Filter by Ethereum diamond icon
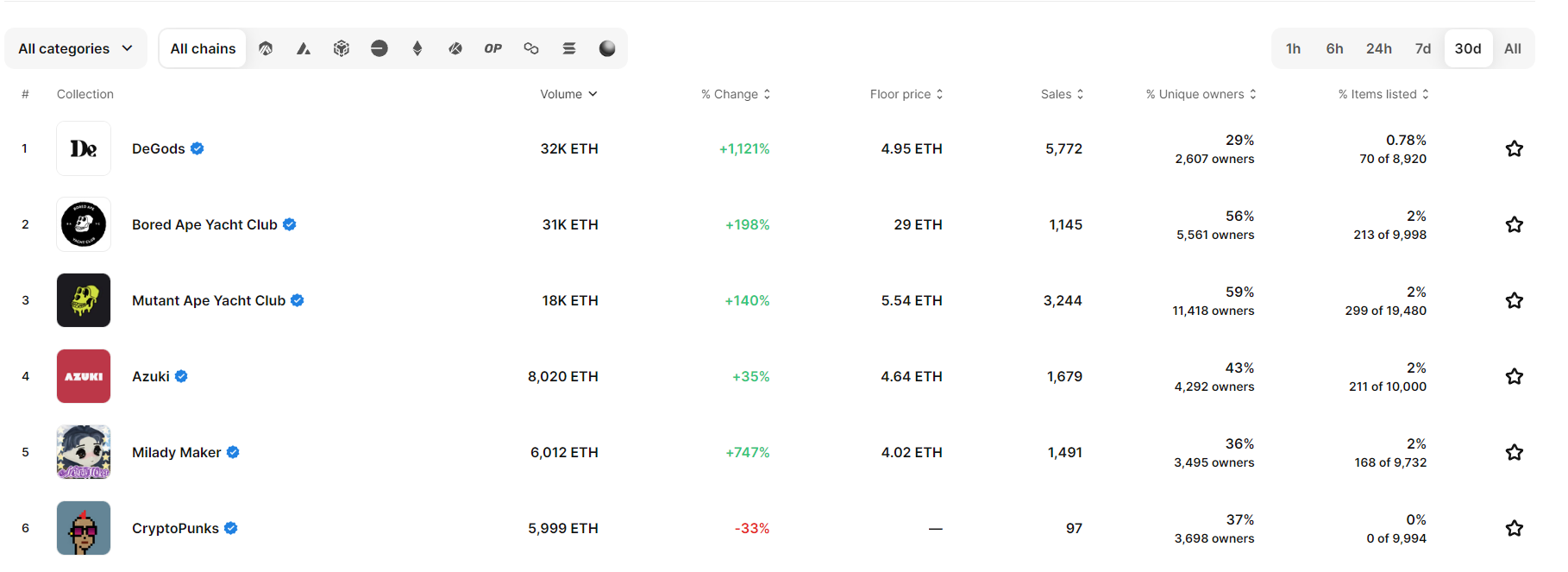Viewport: 1568px width, 572px height. [x=417, y=48]
